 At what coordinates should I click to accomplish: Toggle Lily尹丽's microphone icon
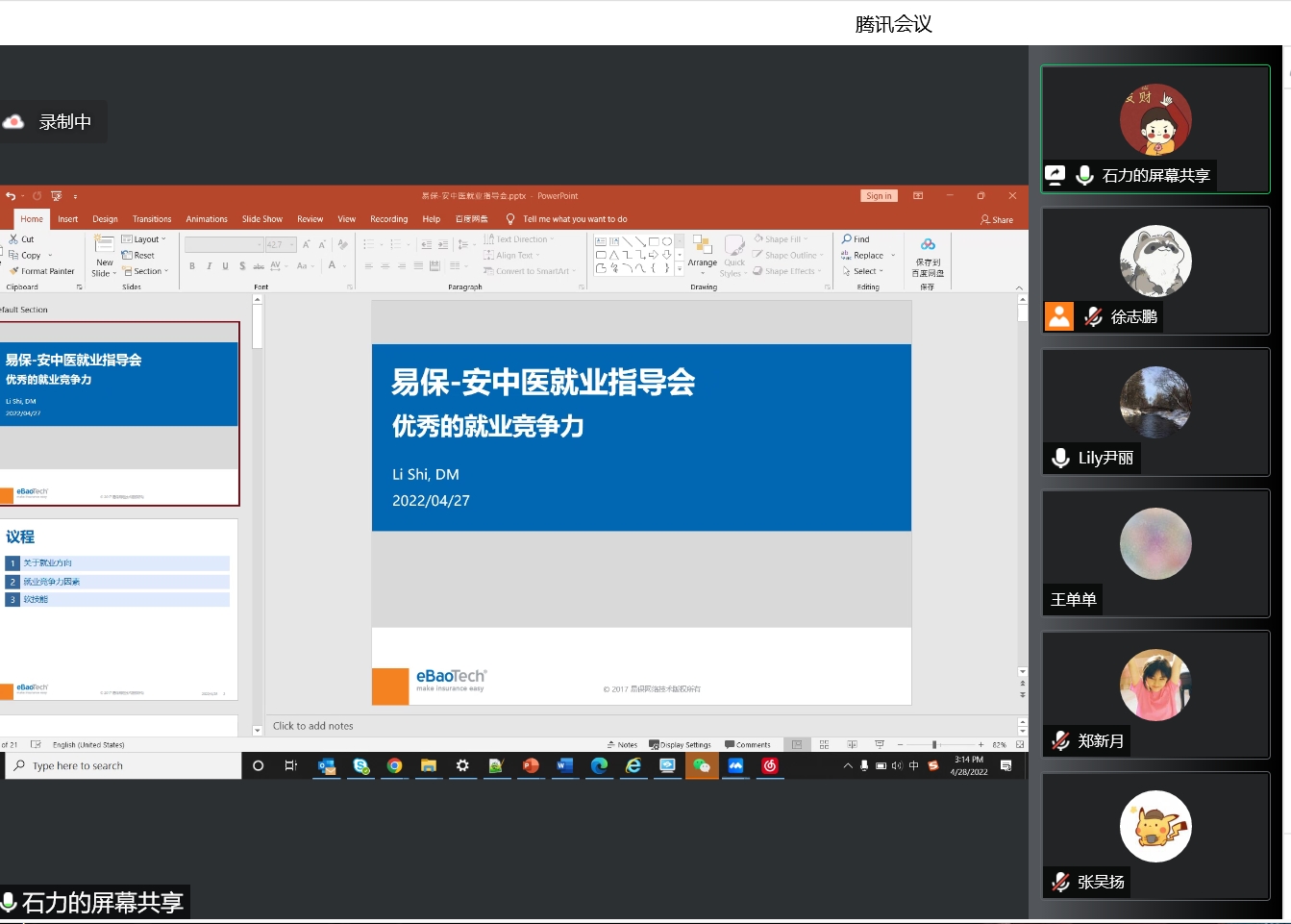pyautogui.click(x=1060, y=459)
